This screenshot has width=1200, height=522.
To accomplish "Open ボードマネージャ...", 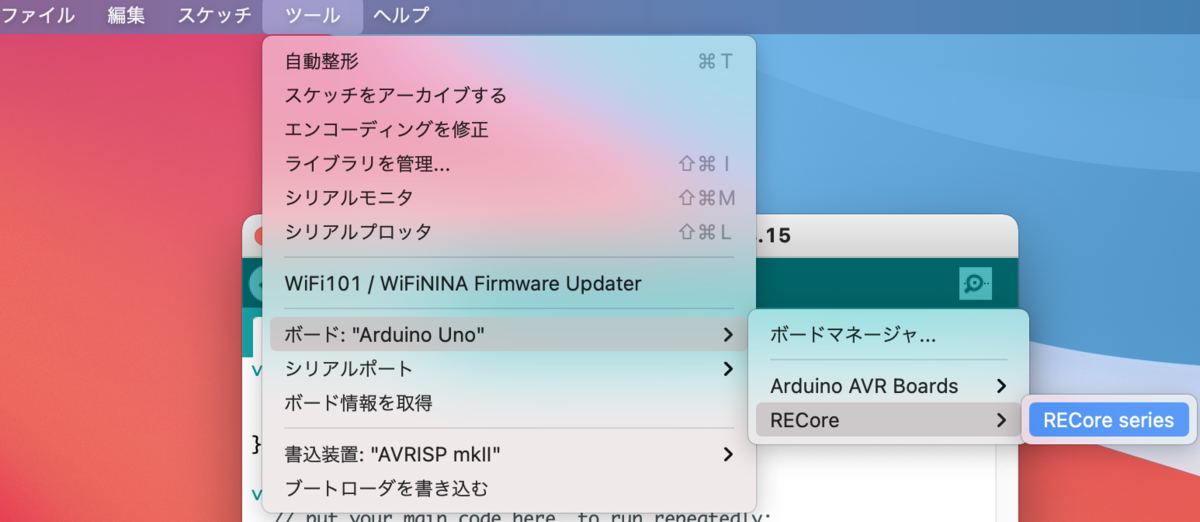I will click(888, 336).
